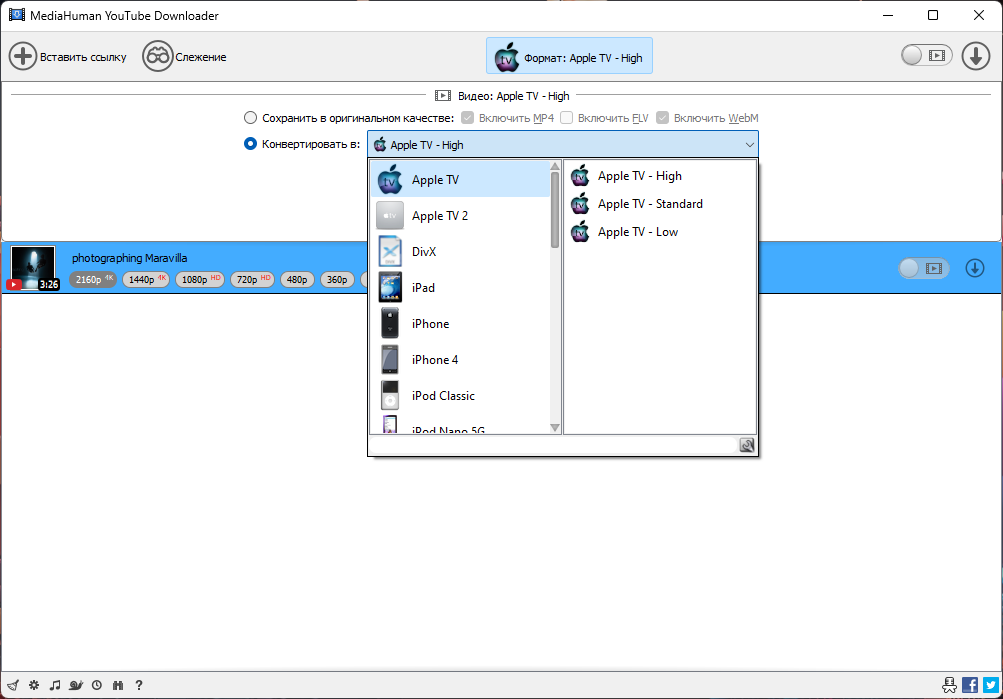Click the Format: Apple TV - High button

point(569,56)
